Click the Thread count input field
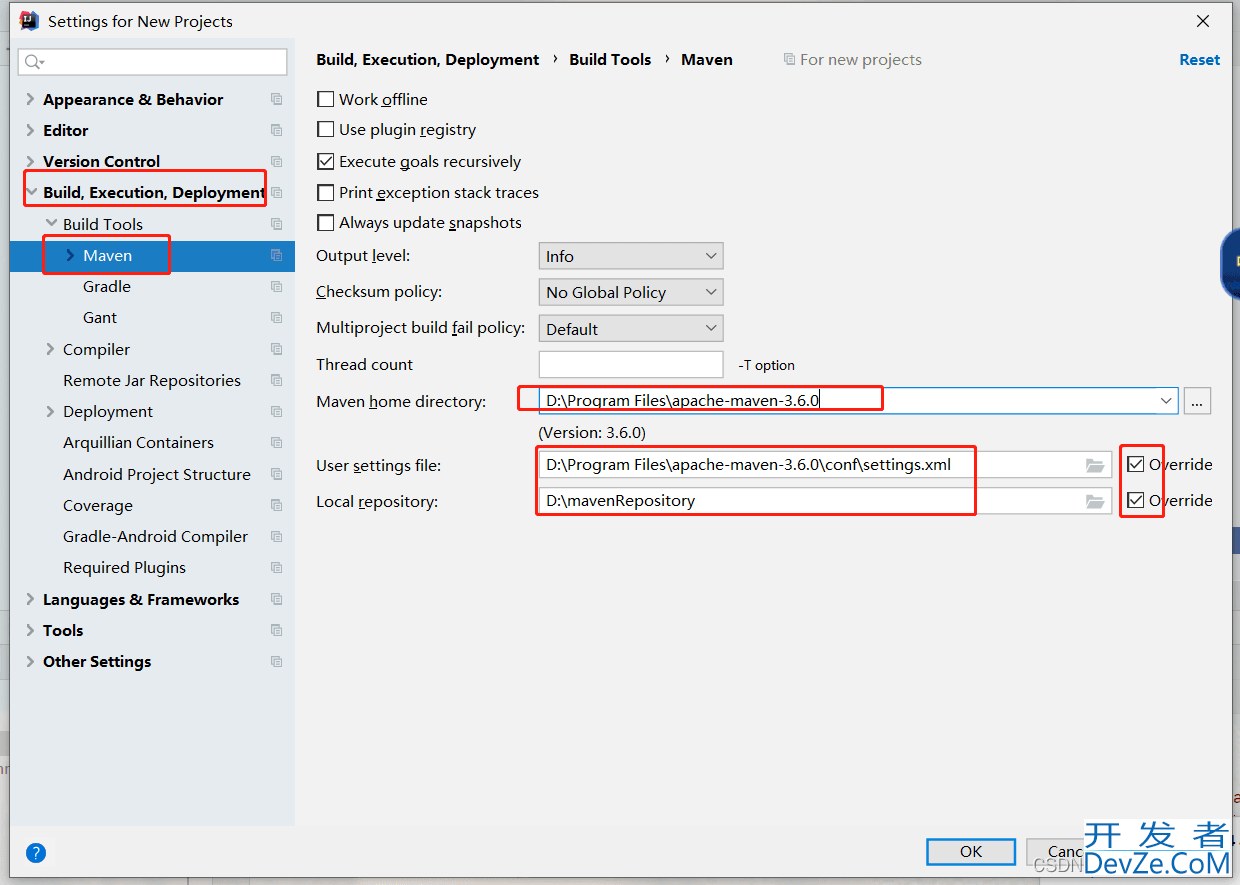Viewport: 1240px width, 885px height. pyautogui.click(x=631, y=365)
